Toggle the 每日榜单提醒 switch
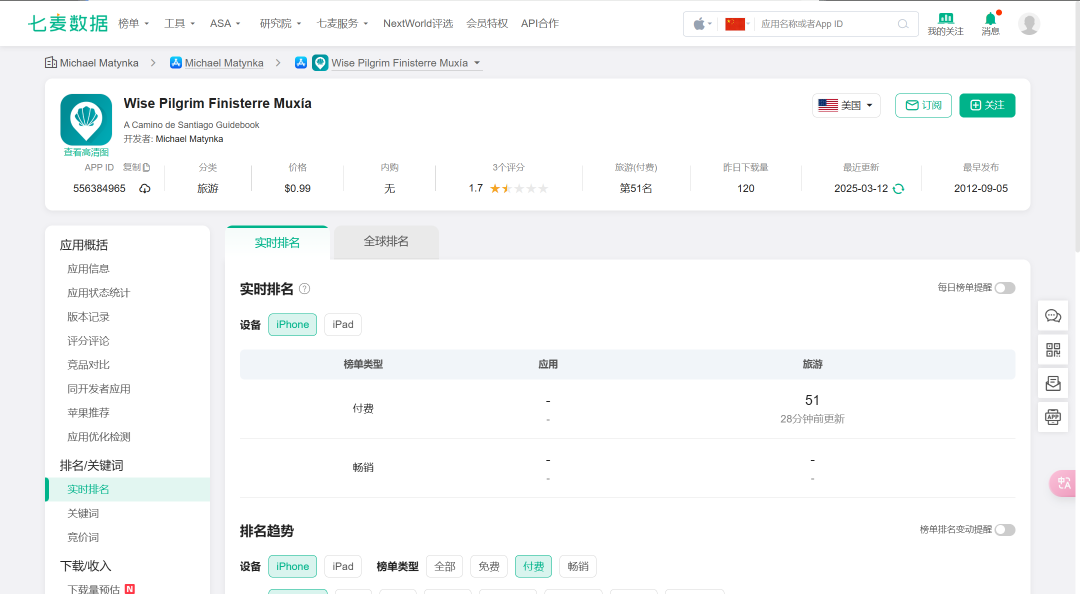 pyautogui.click(x=1005, y=288)
